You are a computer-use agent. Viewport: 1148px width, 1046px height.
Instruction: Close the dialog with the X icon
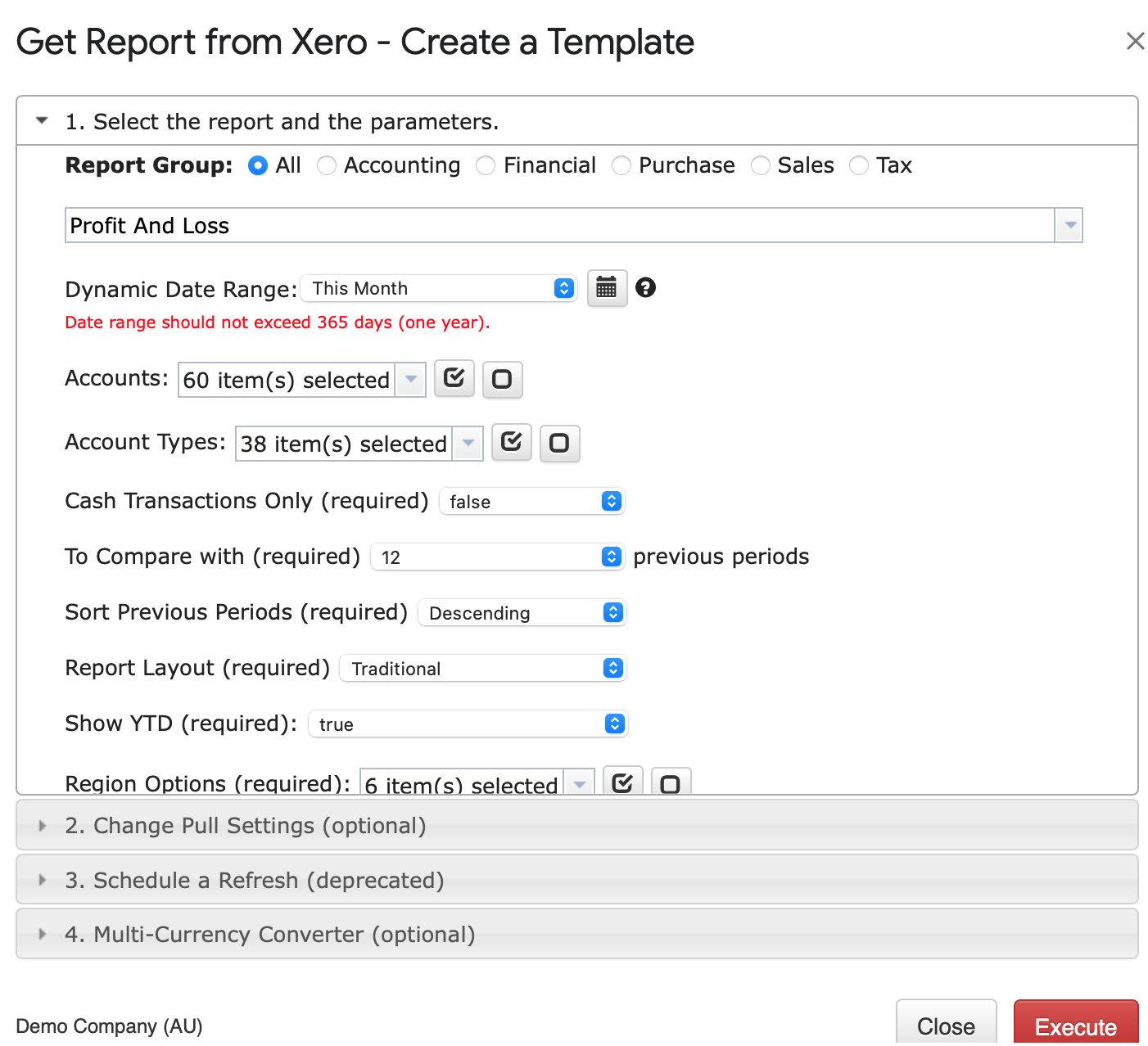1135,41
